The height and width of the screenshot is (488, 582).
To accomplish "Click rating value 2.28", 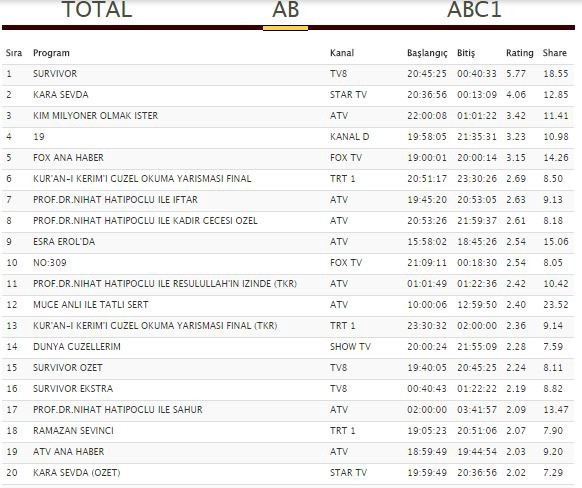I will [x=516, y=346].
